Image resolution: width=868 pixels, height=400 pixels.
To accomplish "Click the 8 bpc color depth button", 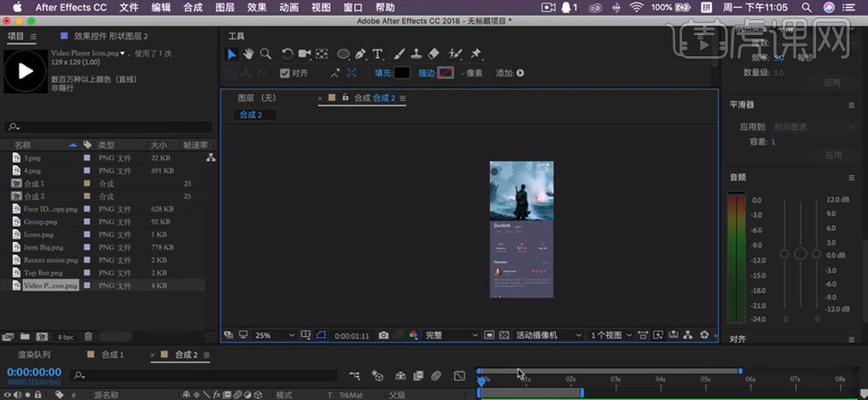I will [65, 336].
